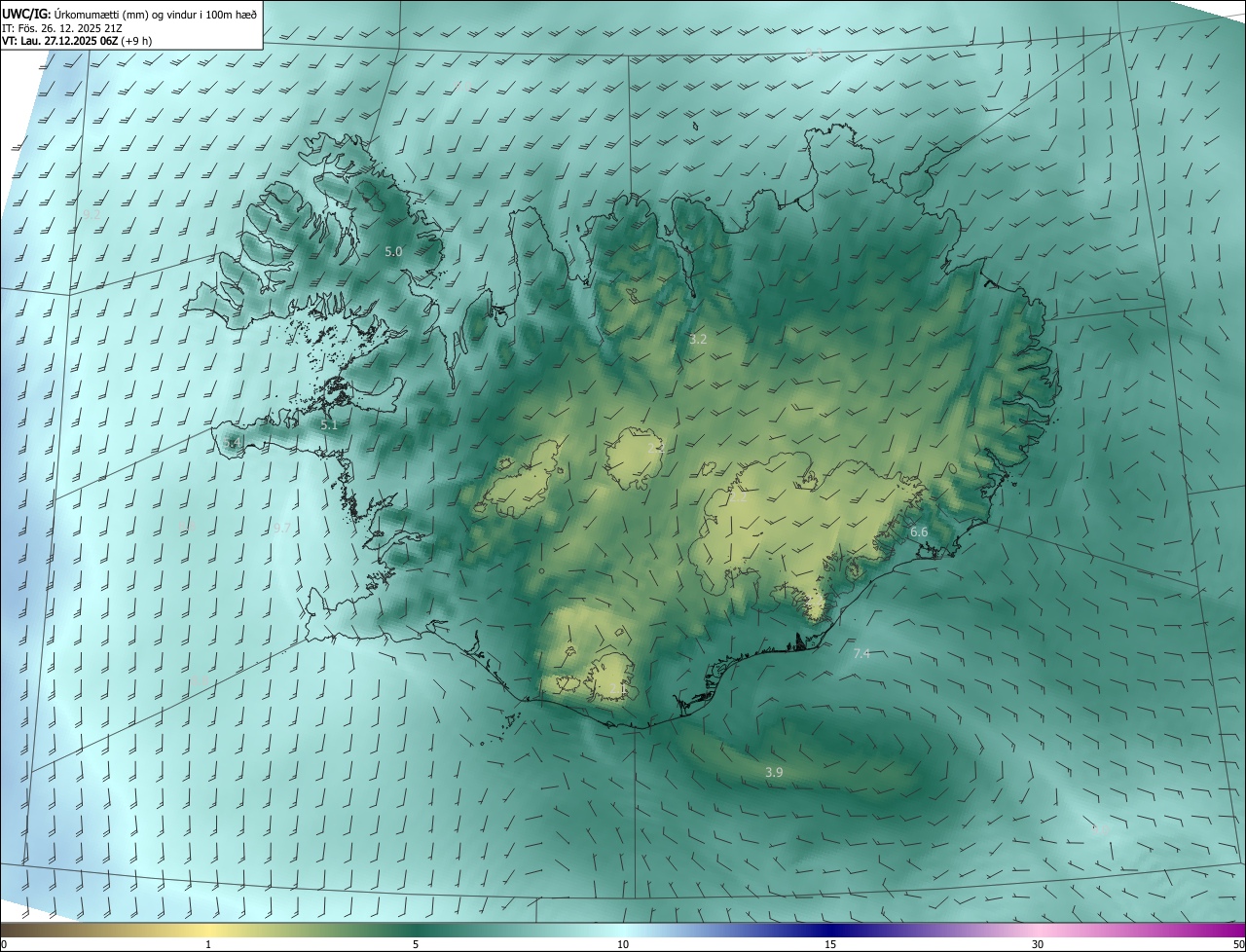This screenshot has width=1246, height=952.
Task: Click the 3.9 value label south of Iceland
Action: [x=774, y=772]
